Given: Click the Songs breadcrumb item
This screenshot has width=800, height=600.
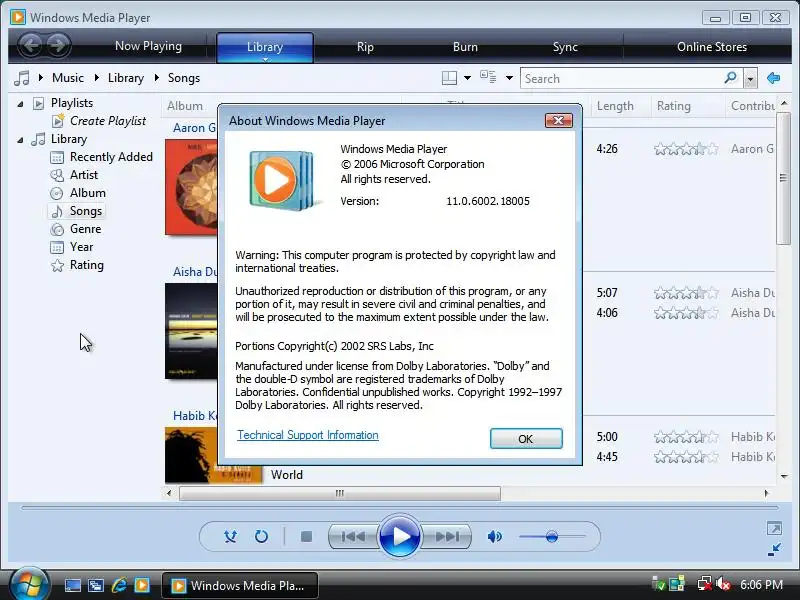Looking at the screenshot, I should 184,78.
